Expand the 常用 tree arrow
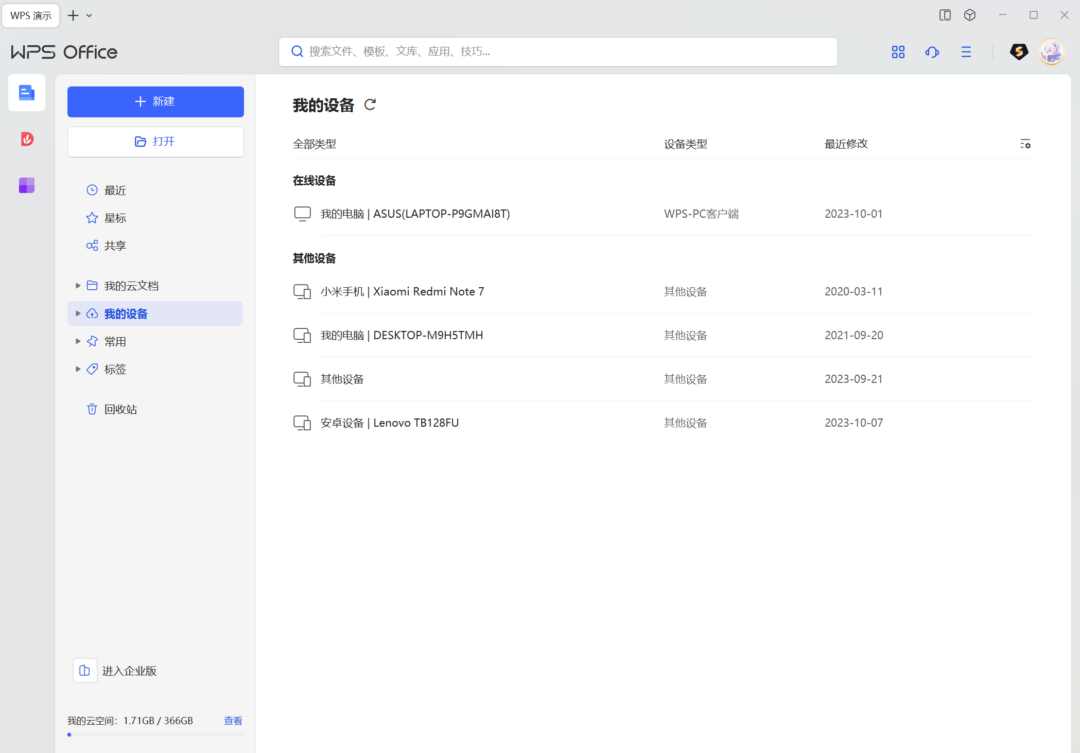1080x753 pixels. tap(79, 342)
